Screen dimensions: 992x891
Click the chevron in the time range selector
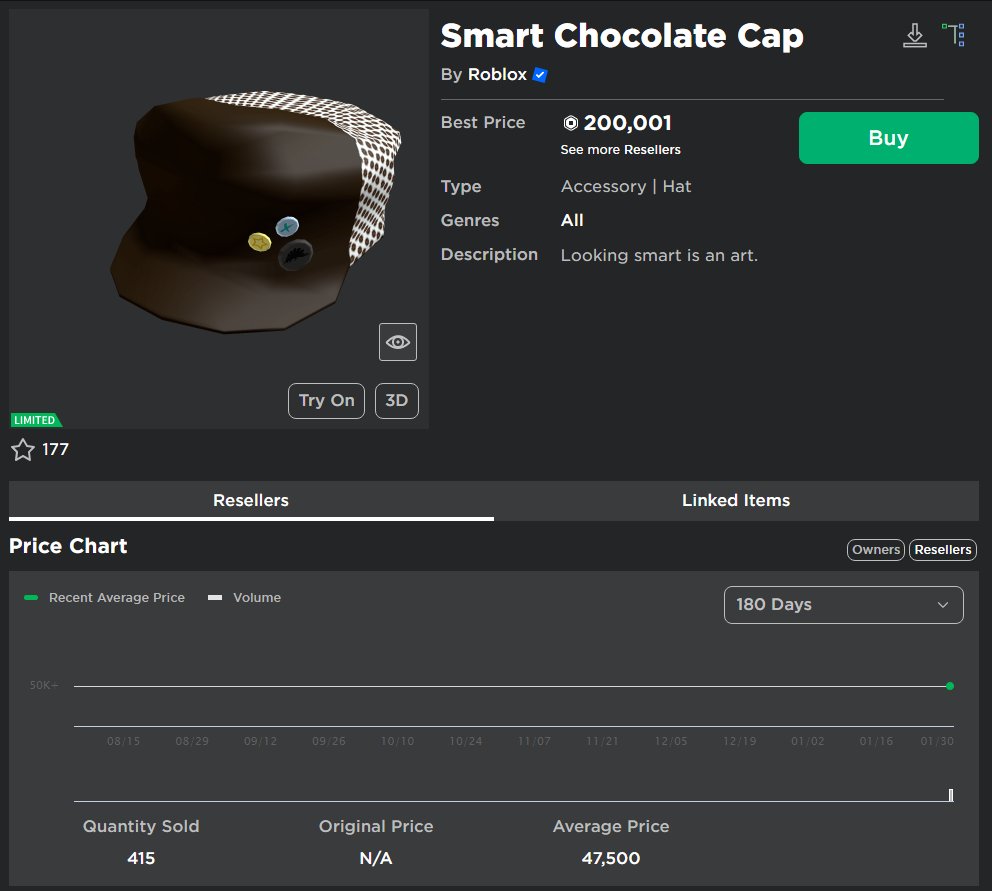point(942,604)
